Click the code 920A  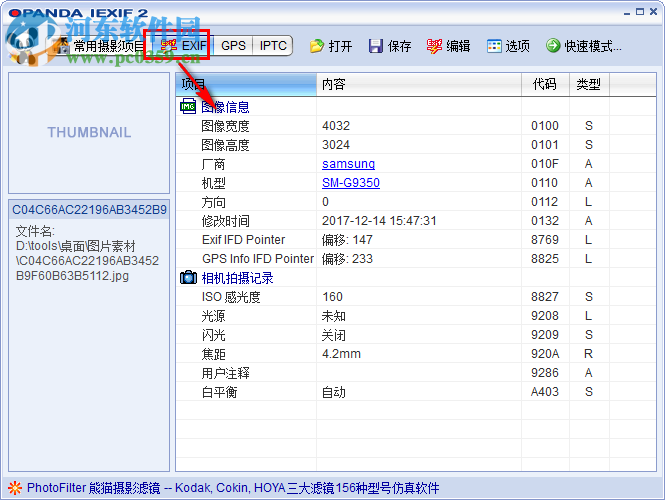click(545, 354)
